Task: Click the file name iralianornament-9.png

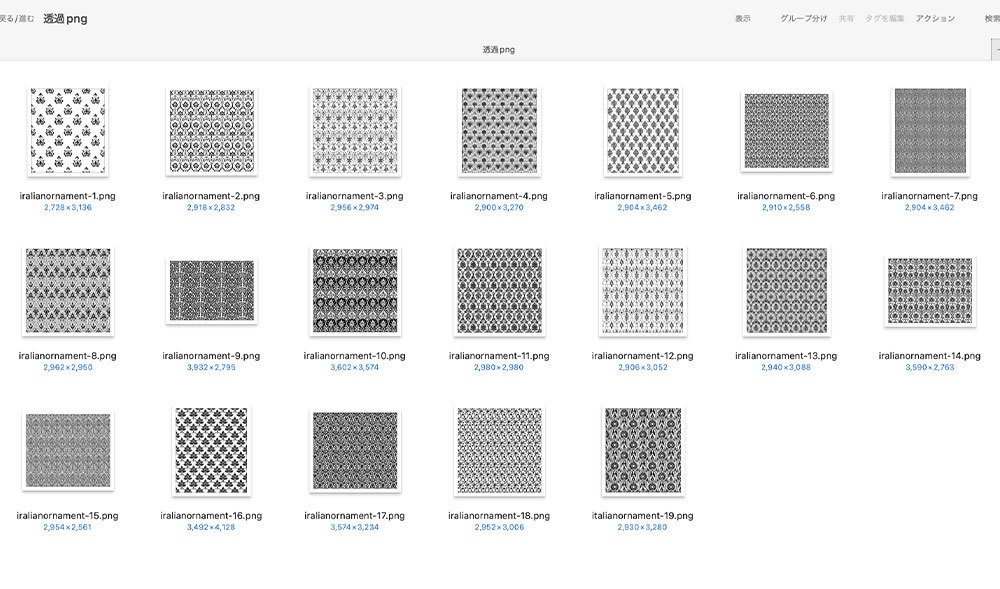Action: click(x=211, y=356)
